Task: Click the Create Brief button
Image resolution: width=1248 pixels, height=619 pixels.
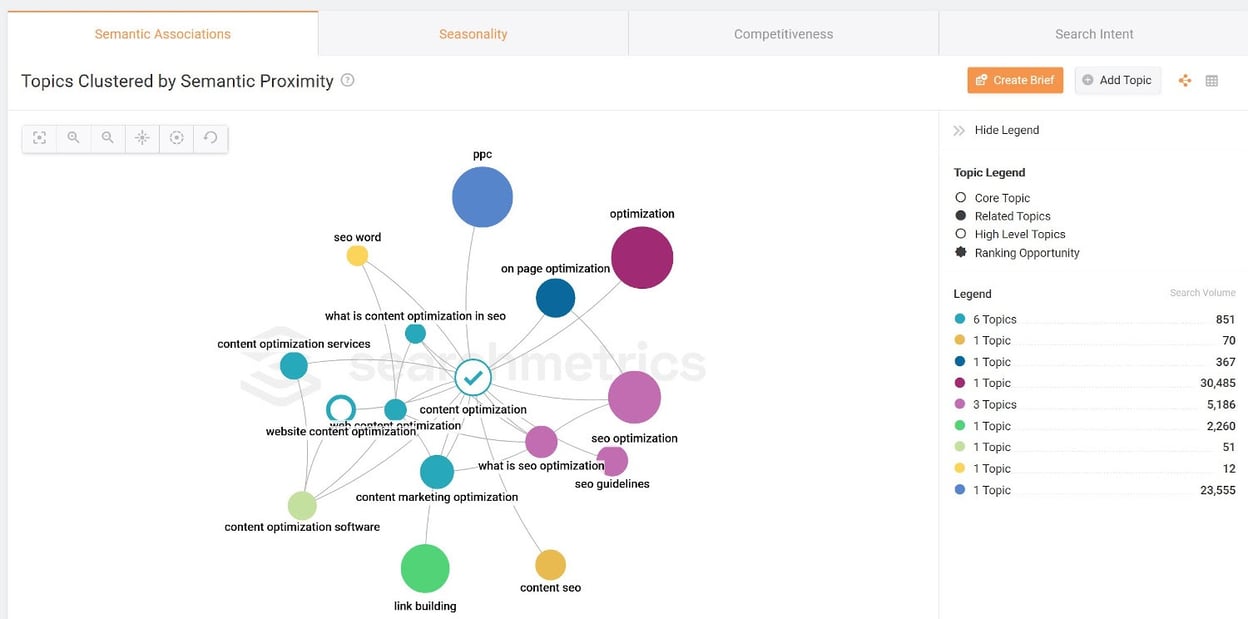Action: 1015,80
